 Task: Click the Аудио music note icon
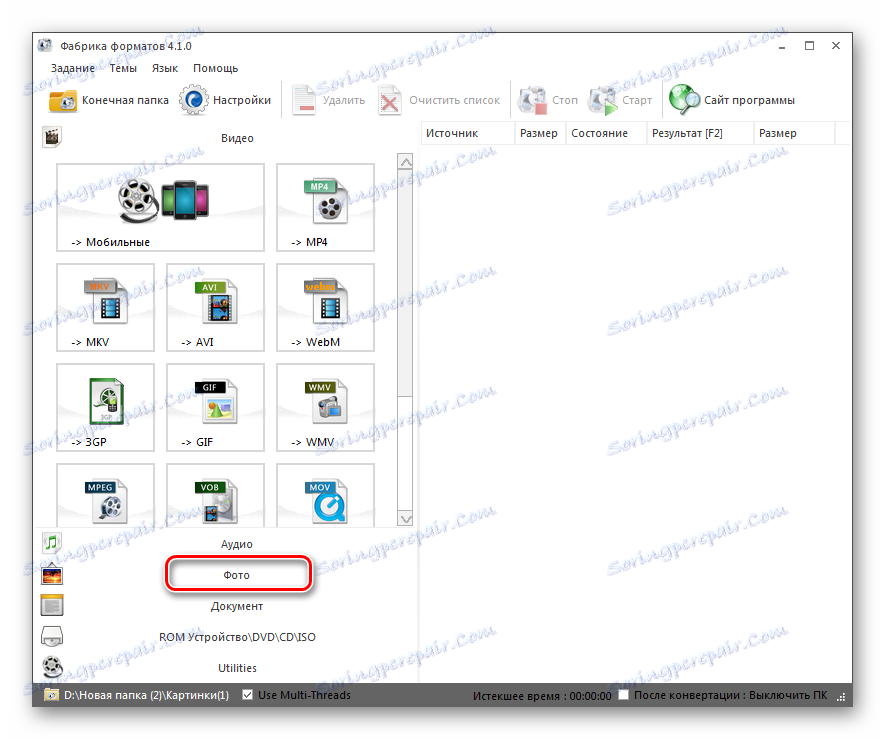pyautogui.click(x=52, y=543)
